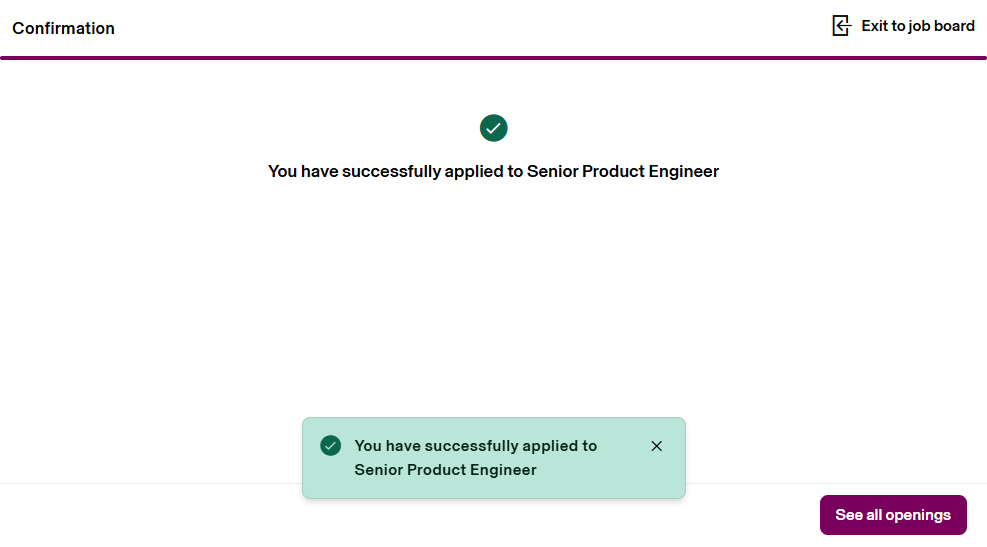Click 'Senior Product Engineer' in the toast
The height and width of the screenshot is (547, 987).
[x=445, y=470]
